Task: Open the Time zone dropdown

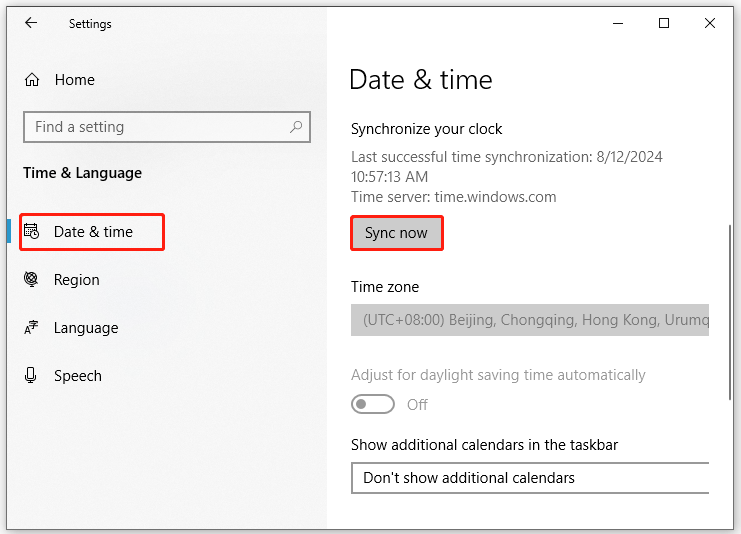Action: pos(530,320)
